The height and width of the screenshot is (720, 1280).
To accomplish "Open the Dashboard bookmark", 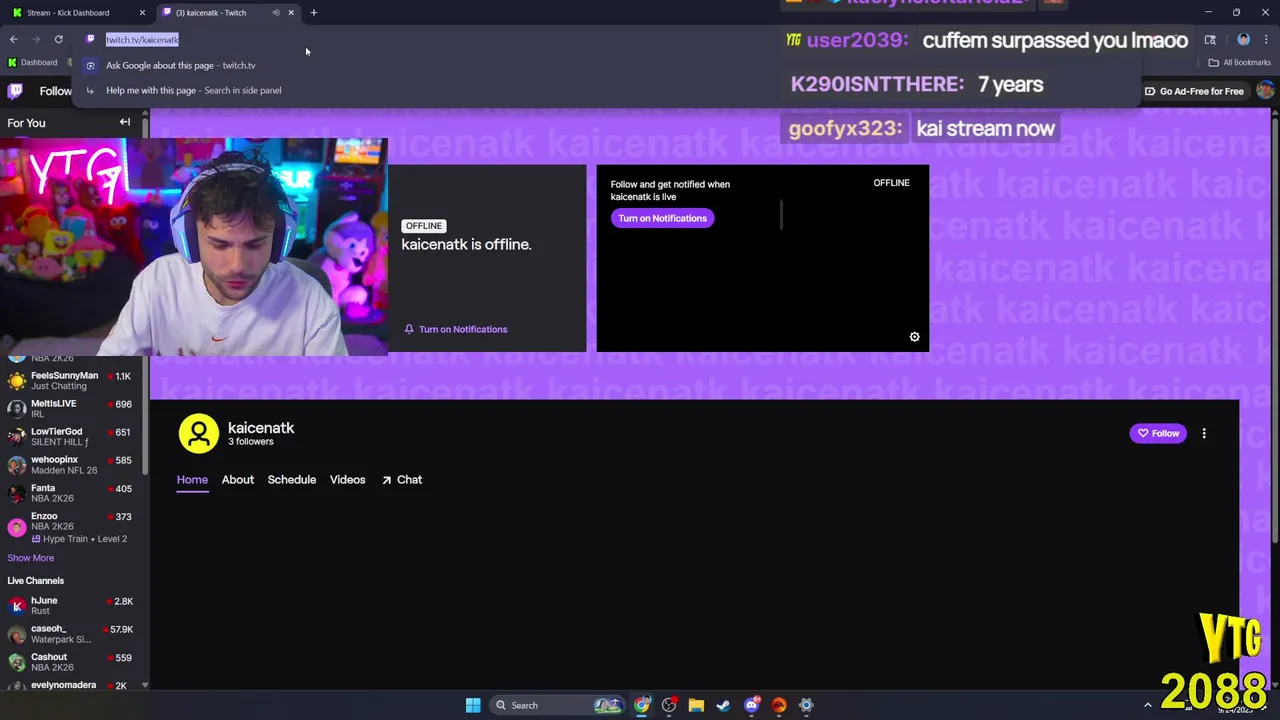I will coord(32,62).
